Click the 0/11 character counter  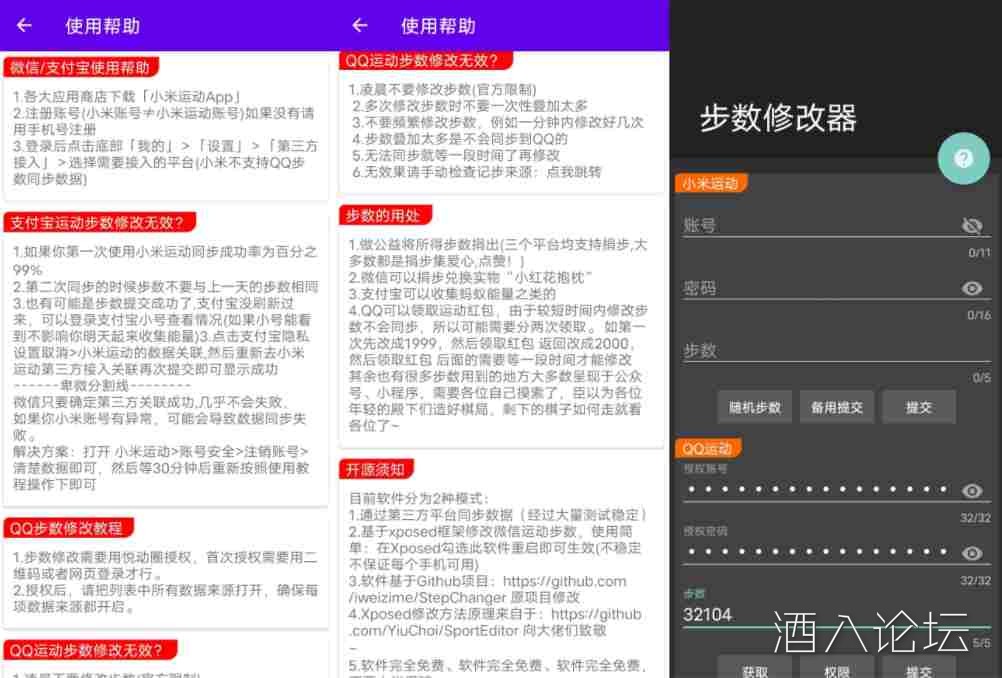pyautogui.click(x=979, y=253)
